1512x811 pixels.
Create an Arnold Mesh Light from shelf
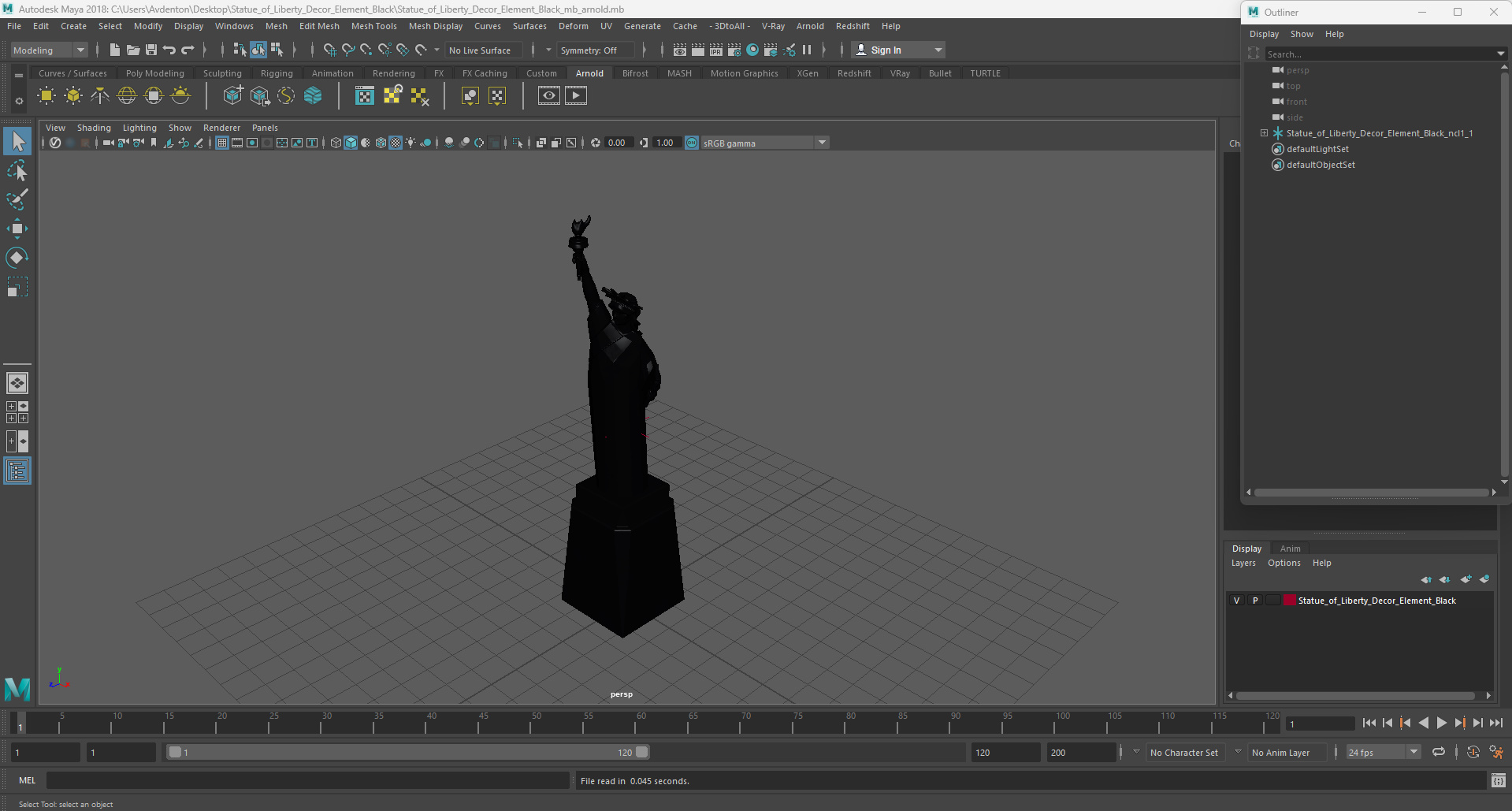pyautogui.click(x=73, y=96)
